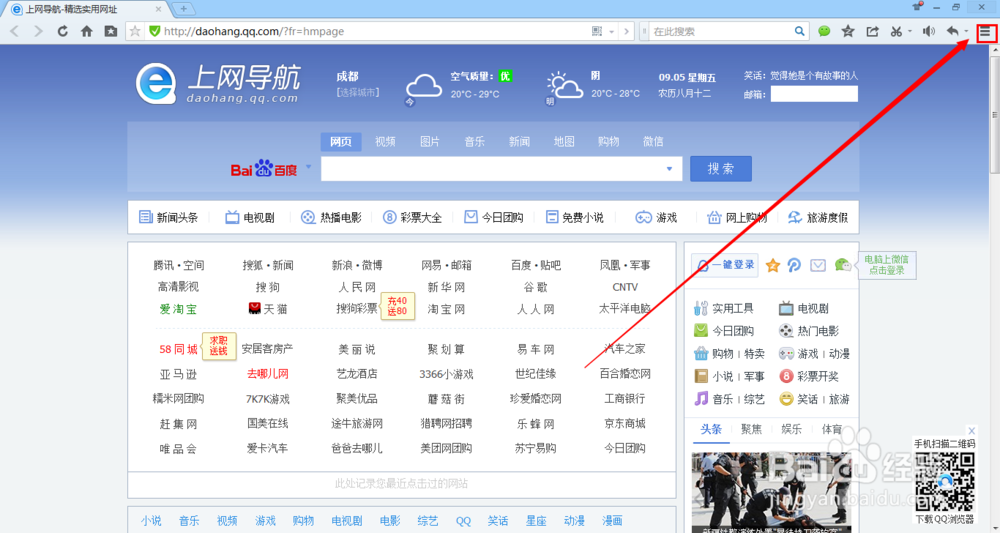The width and height of the screenshot is (1000, 533).
Task: Click the 邮箱 email input field
Action: (814, 94)
